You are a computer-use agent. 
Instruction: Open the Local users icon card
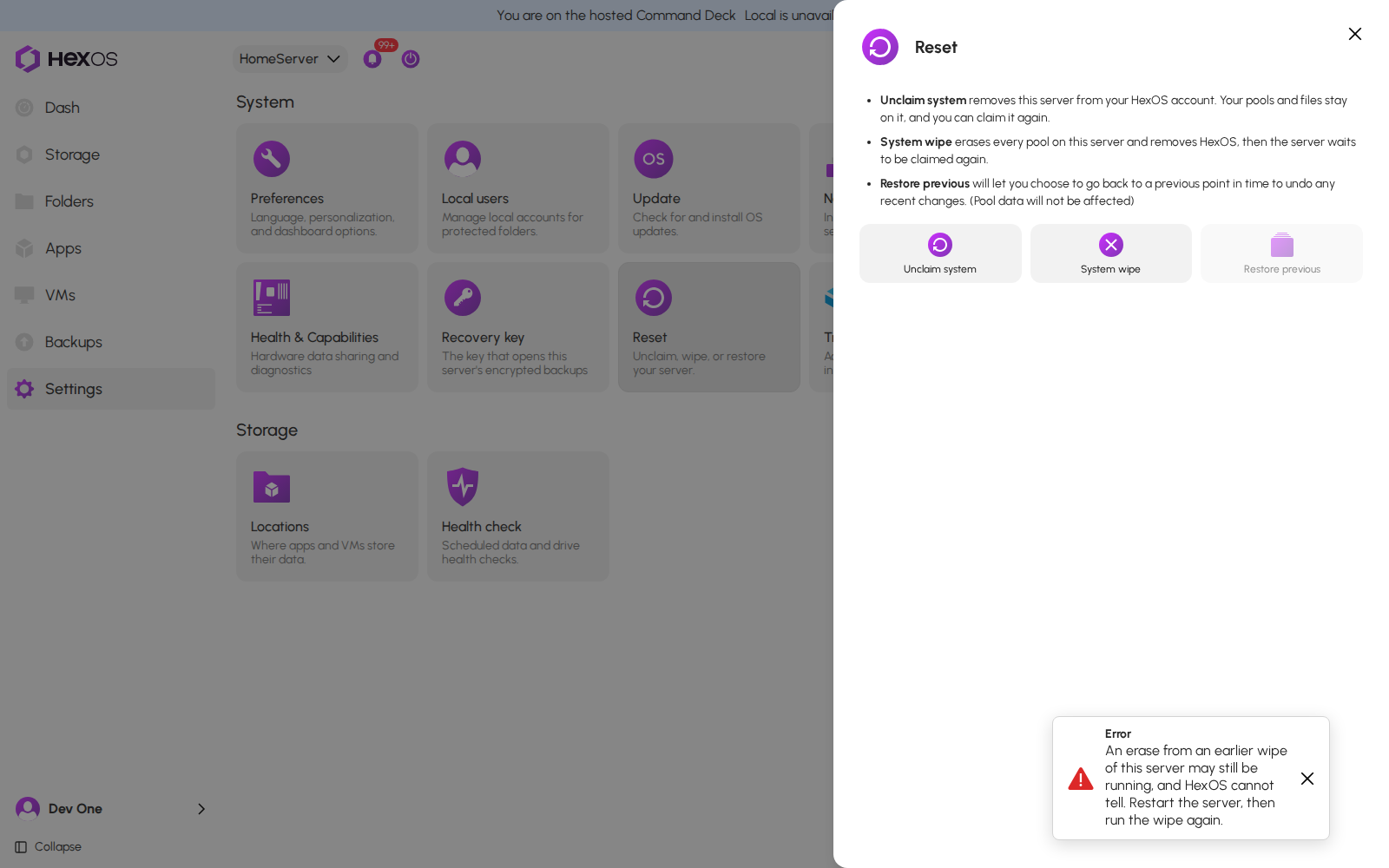[463, 159]
